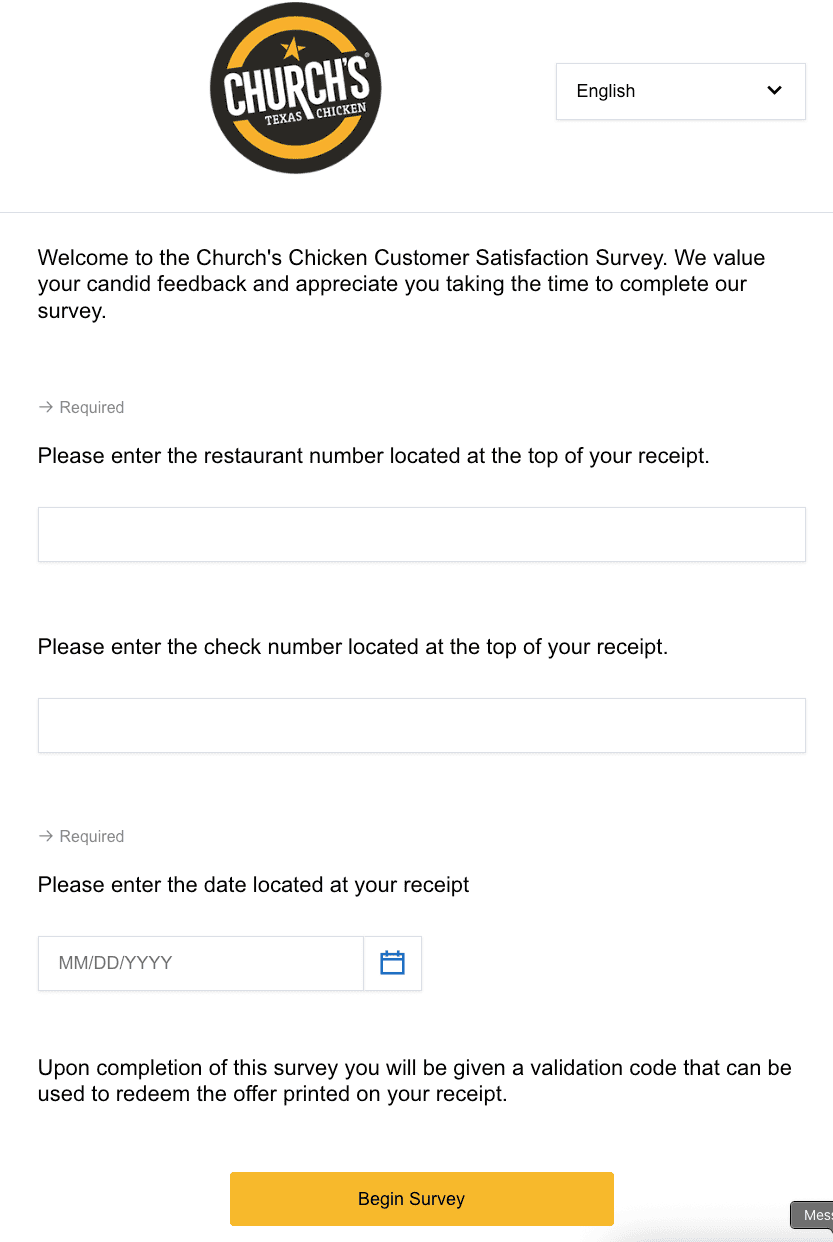Click the arrow icon beside first Required label

(45, 407)
